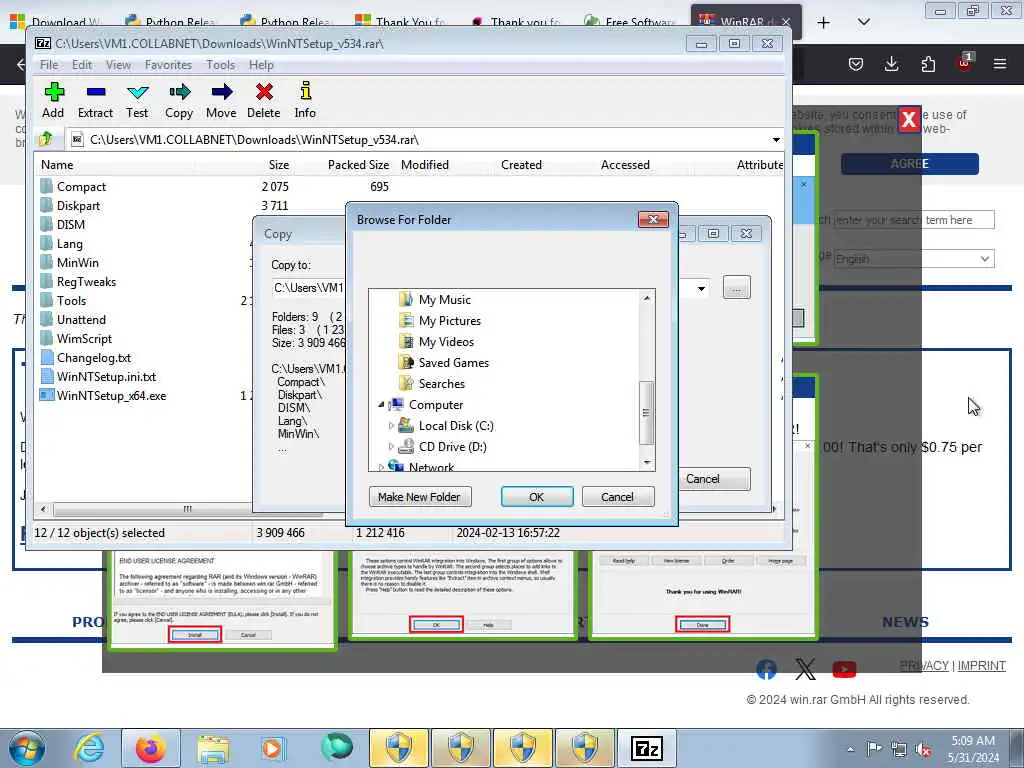Close cookie banner with red X
Screen dimensions: 1024x768
tap(908, 120)
